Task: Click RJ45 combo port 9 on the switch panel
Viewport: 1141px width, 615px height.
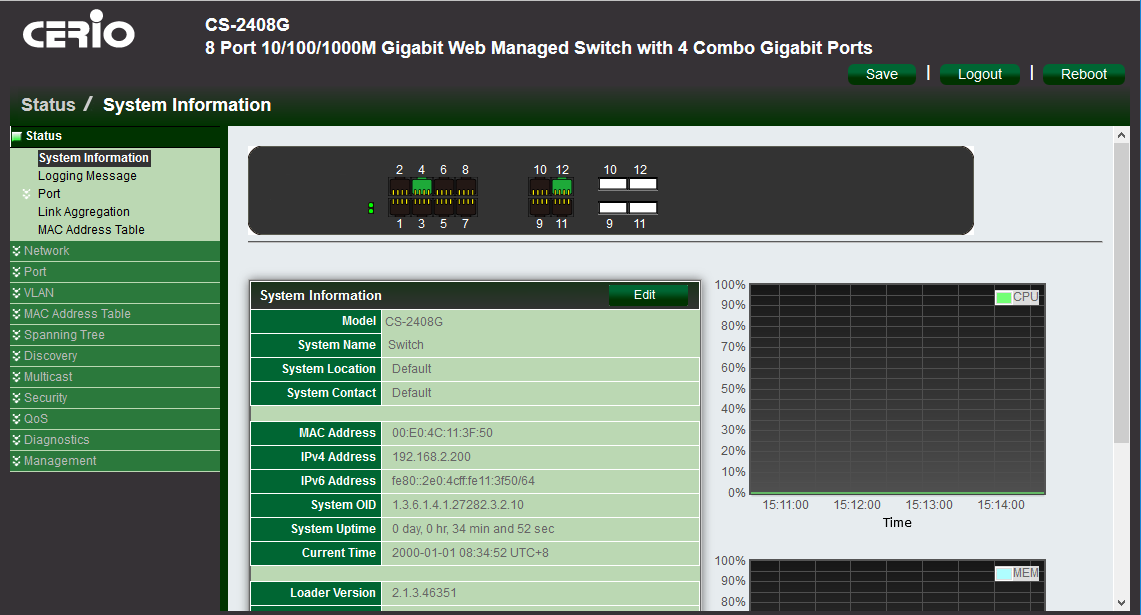Action: (540, 206)
